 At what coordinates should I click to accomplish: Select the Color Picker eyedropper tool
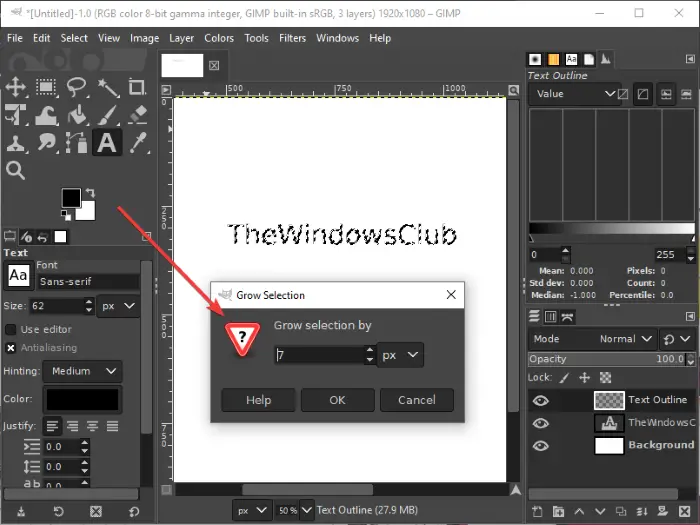138,143
